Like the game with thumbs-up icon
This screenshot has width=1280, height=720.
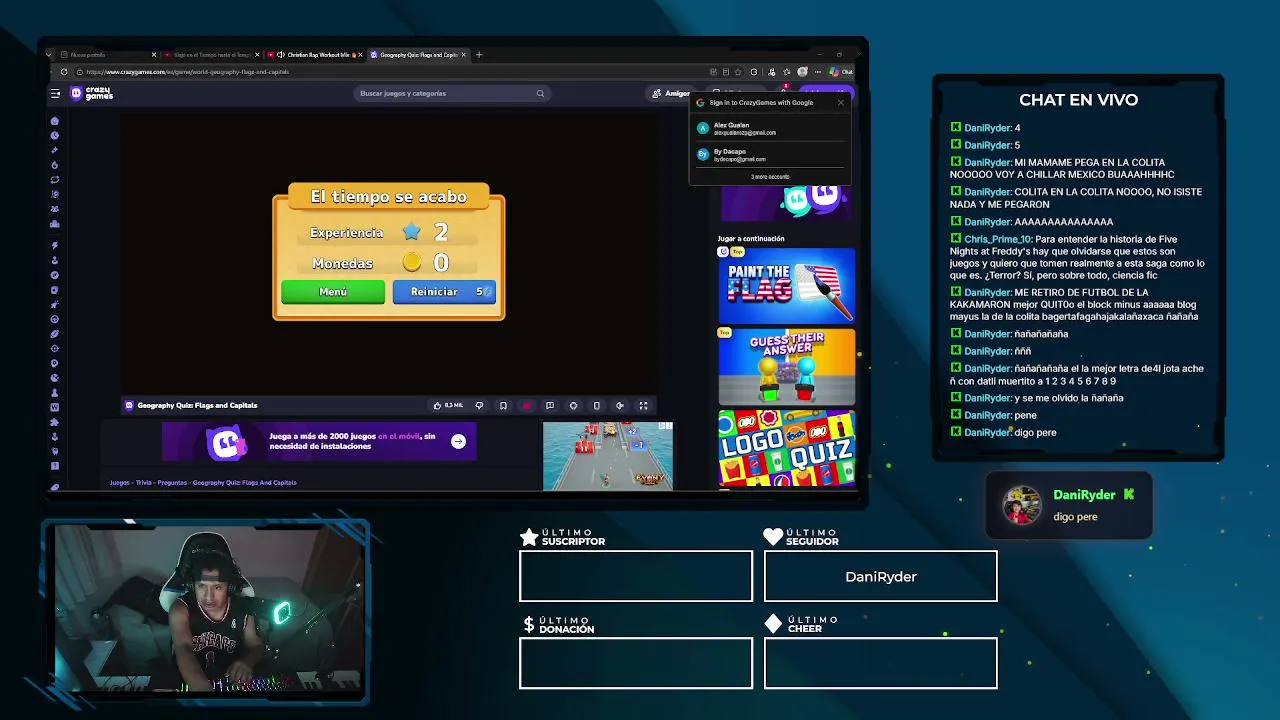click(437, 405)
